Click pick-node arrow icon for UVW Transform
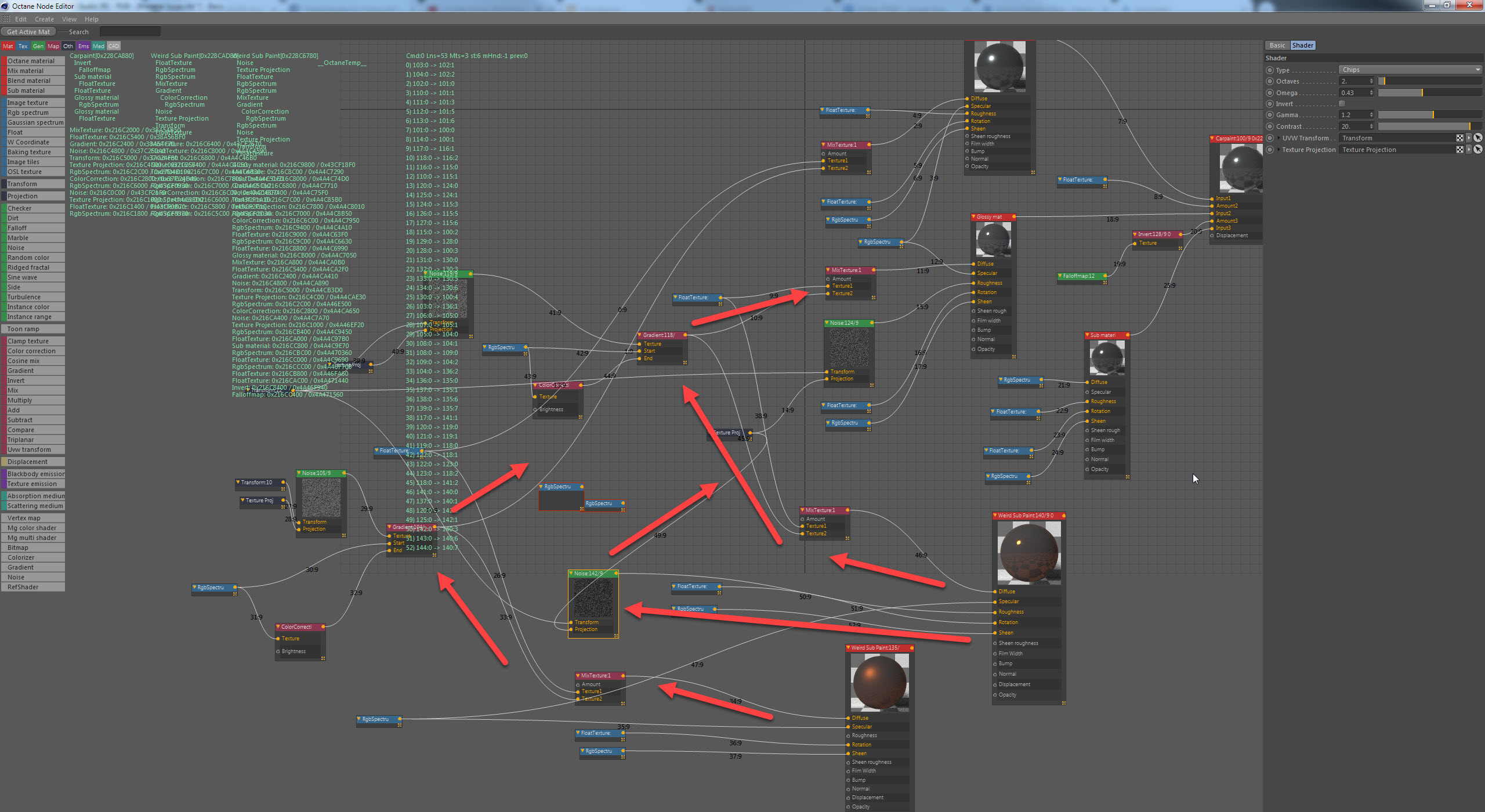Image resolution: width=1485 pixels, height=812 pixels. [x=1478, y=138]
